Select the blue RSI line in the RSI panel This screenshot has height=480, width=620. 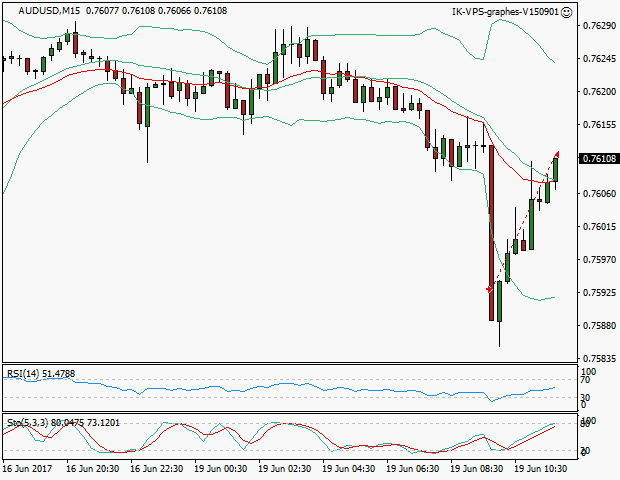coord(300,388)
